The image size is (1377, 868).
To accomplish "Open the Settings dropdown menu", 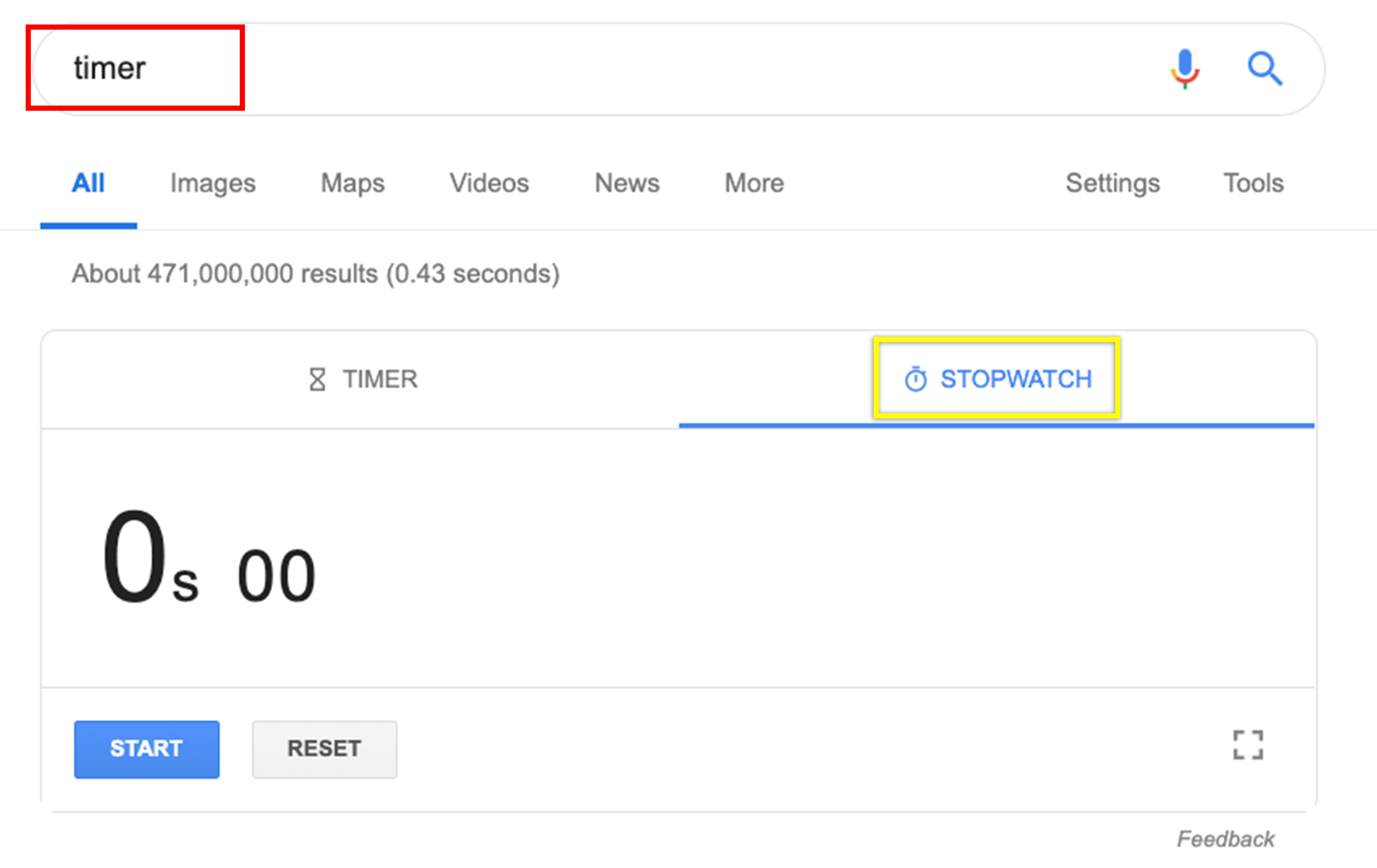I will pyautogui.click(x=1113, y=184).
